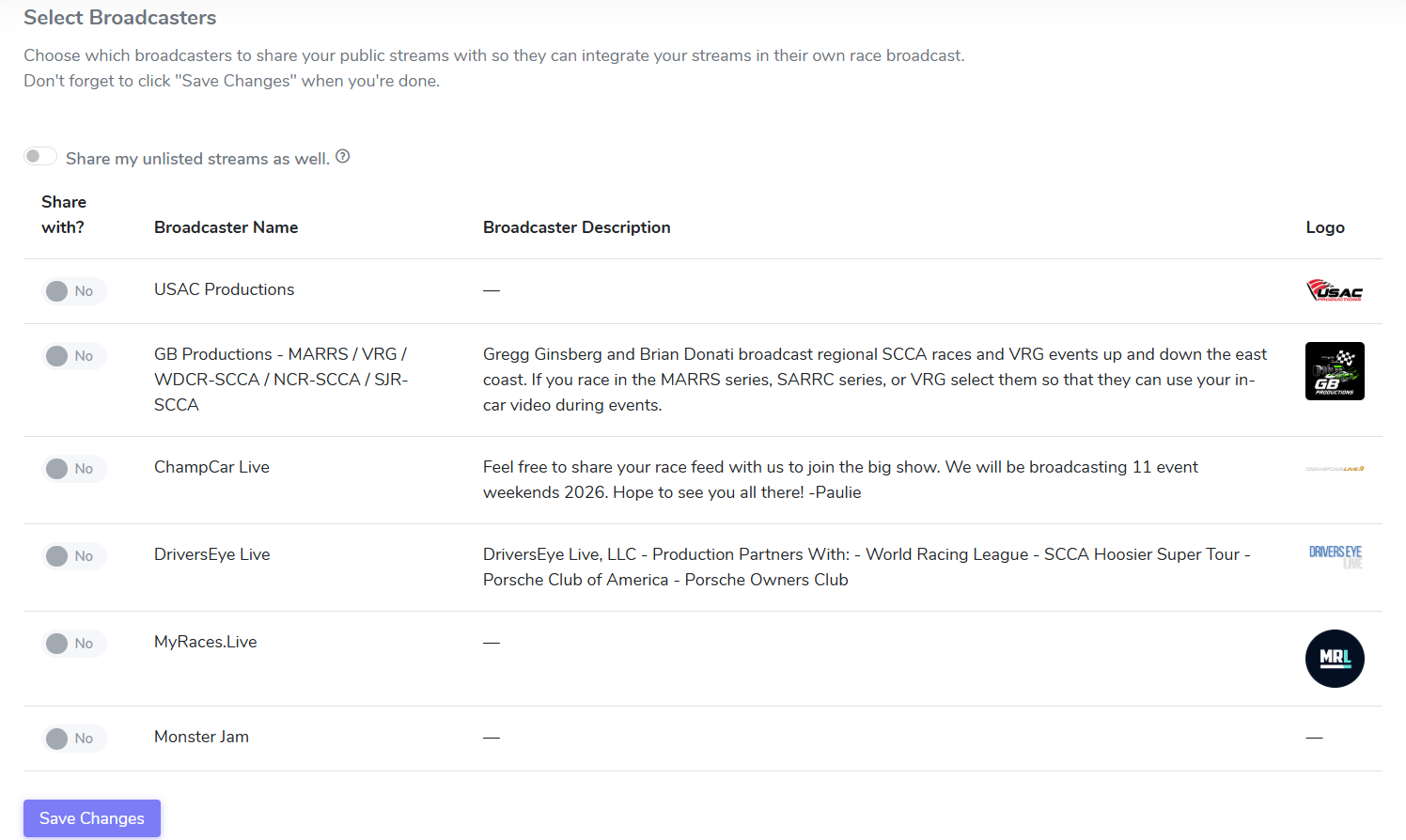Click the Logo column header
1406x840 pixels.
pyautogui.click(x=1324, y=227)
